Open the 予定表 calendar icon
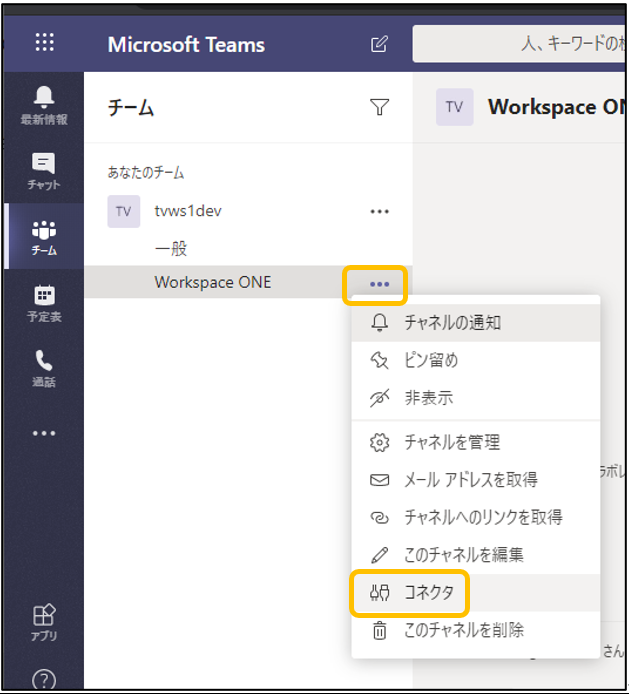This screenshot has height=694, width=629. tap(44, 303)
